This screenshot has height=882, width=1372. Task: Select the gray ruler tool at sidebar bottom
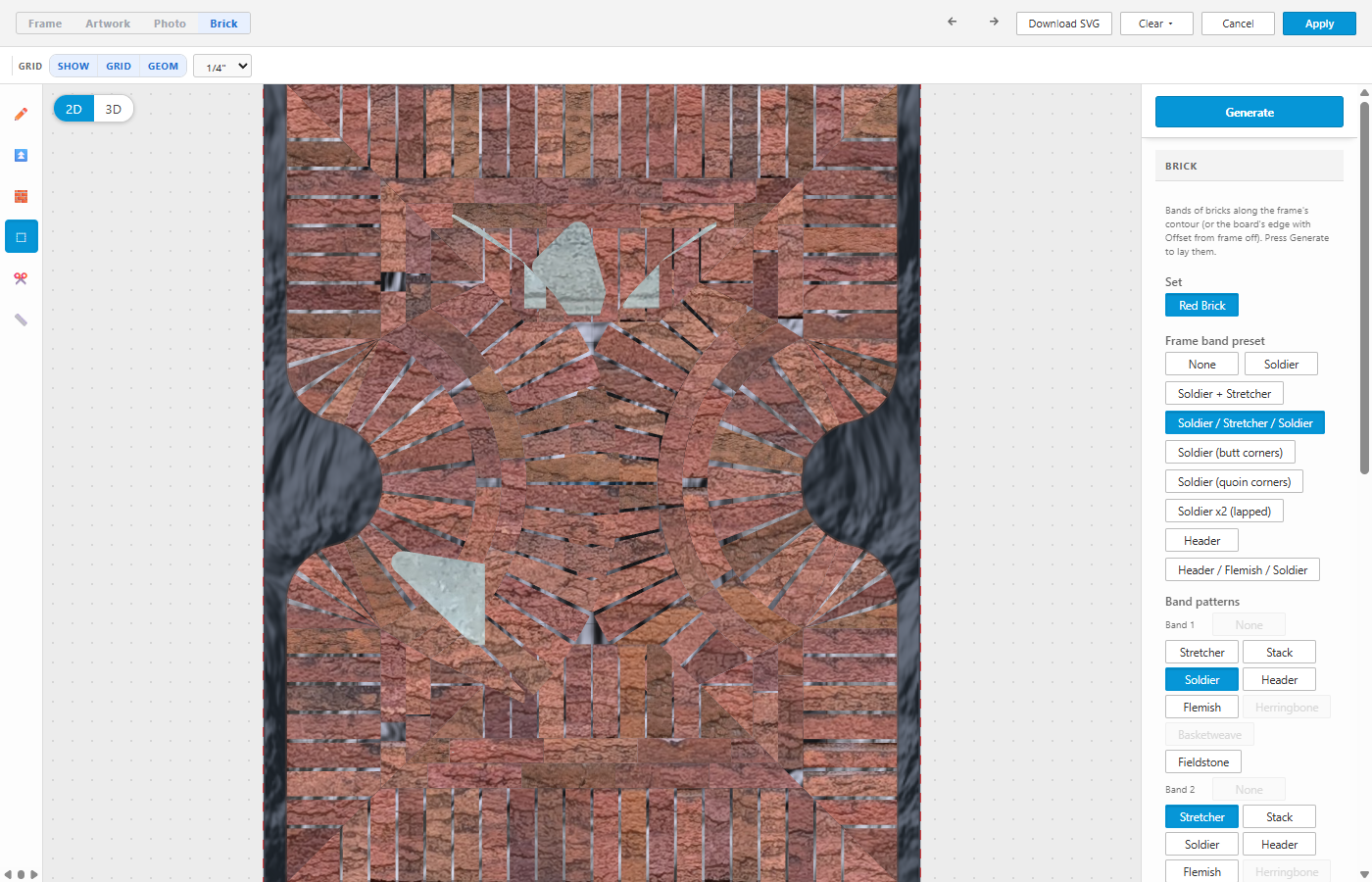coord(21,319)
